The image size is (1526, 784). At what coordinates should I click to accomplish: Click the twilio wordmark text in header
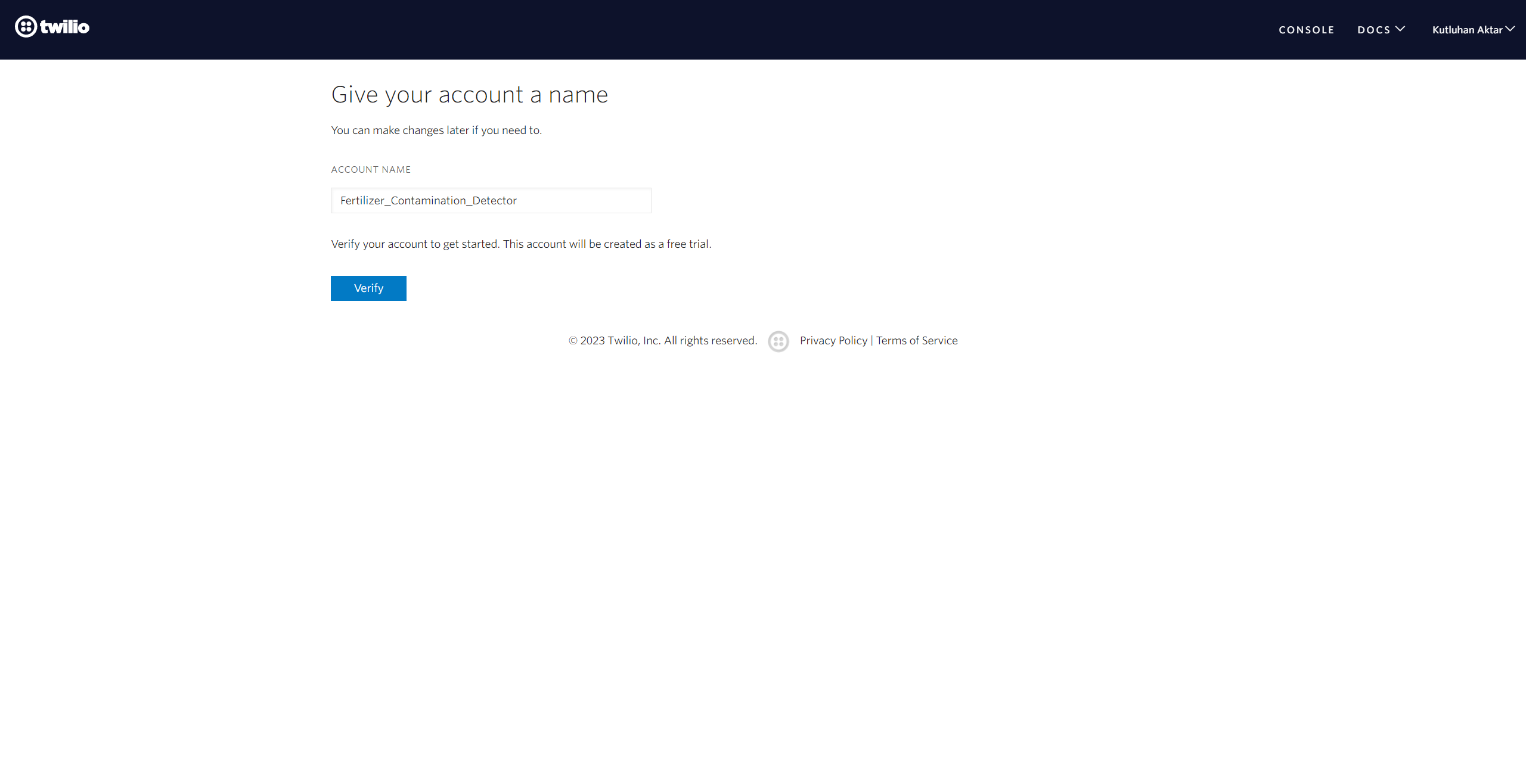[x=64, y=27]
